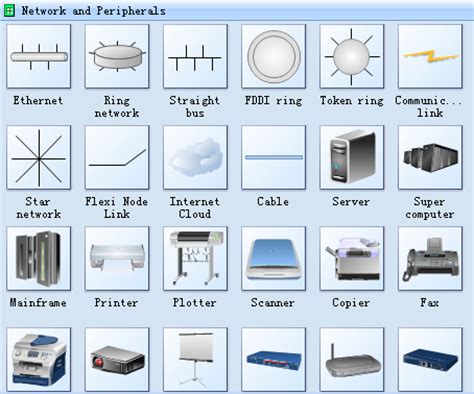Select the blue device with red ports

(x=274, y=360)
